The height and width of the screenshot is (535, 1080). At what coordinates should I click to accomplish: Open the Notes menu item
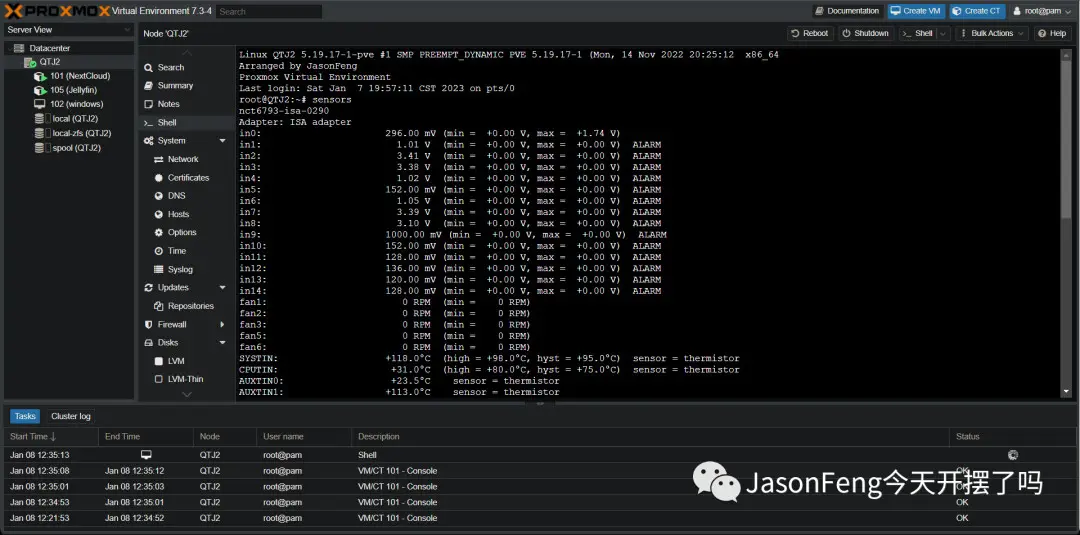168,104
